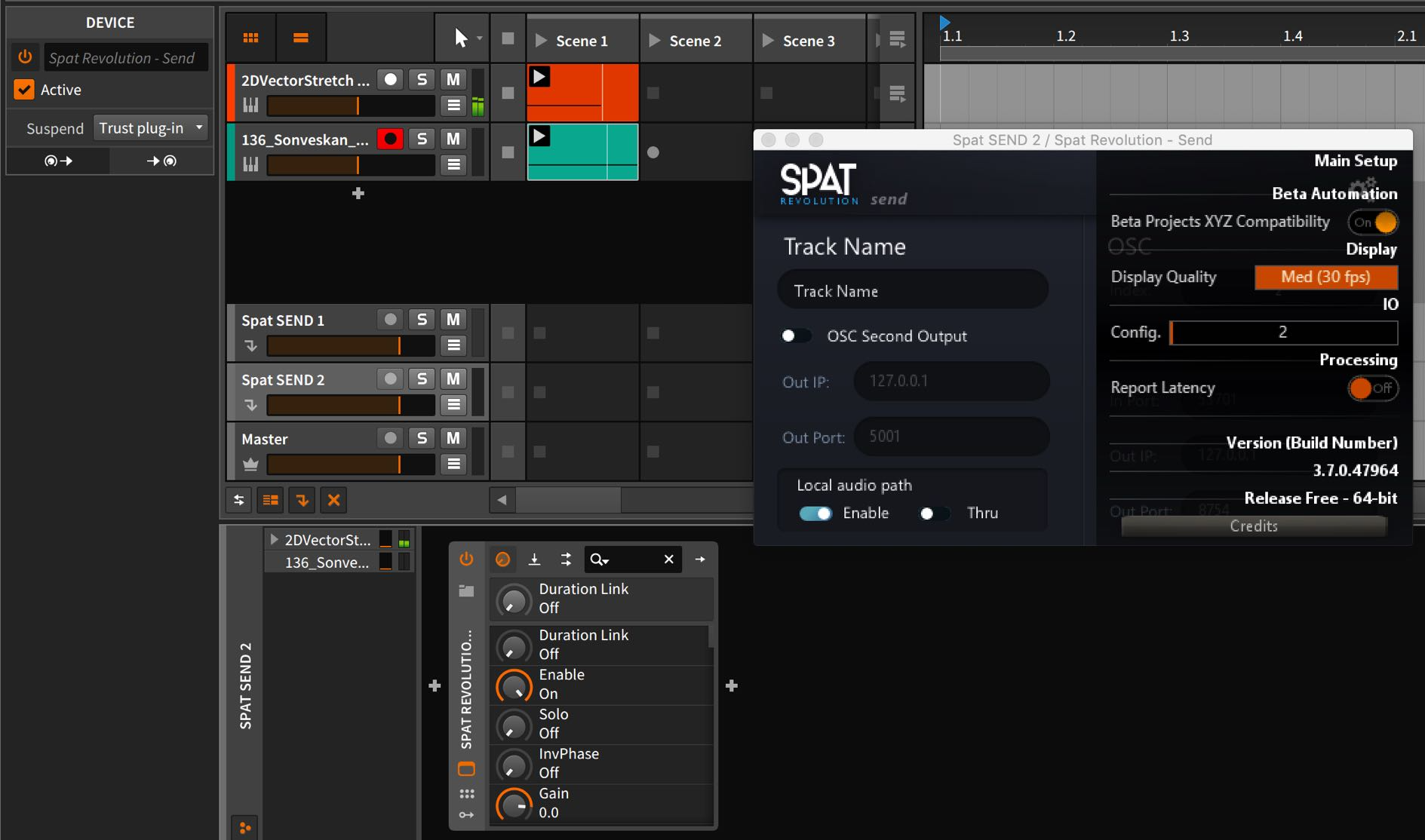Click the arranger timeline view icon
Screen dimensions: 1425x840
(x=300, y=38)
